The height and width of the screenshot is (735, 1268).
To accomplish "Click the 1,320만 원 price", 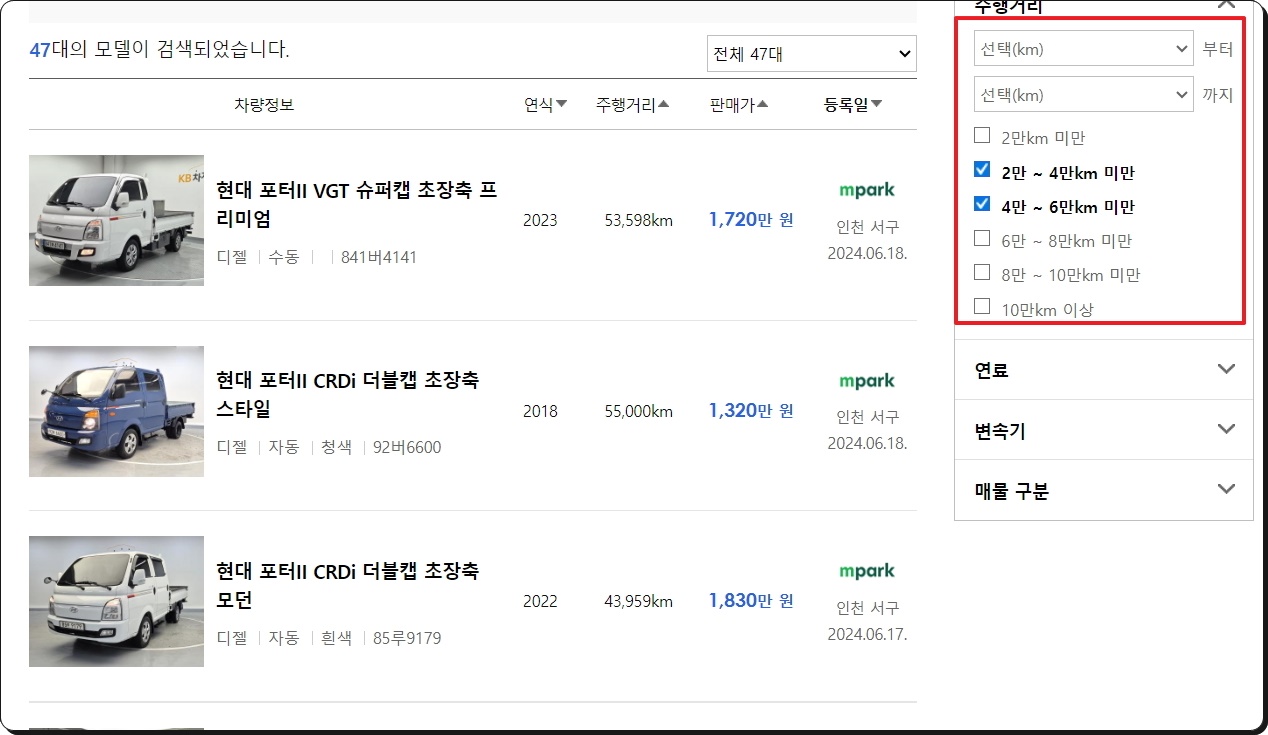I will [751, 411].
